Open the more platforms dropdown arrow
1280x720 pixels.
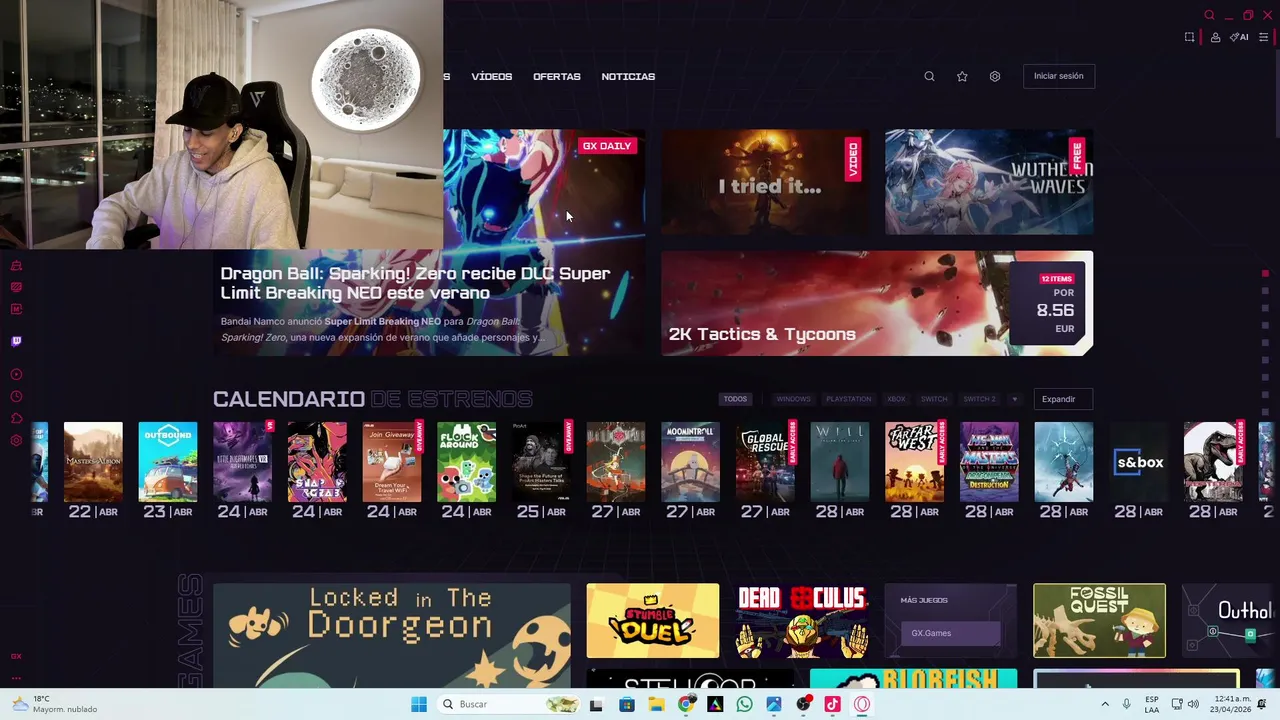click(1014, 399)
